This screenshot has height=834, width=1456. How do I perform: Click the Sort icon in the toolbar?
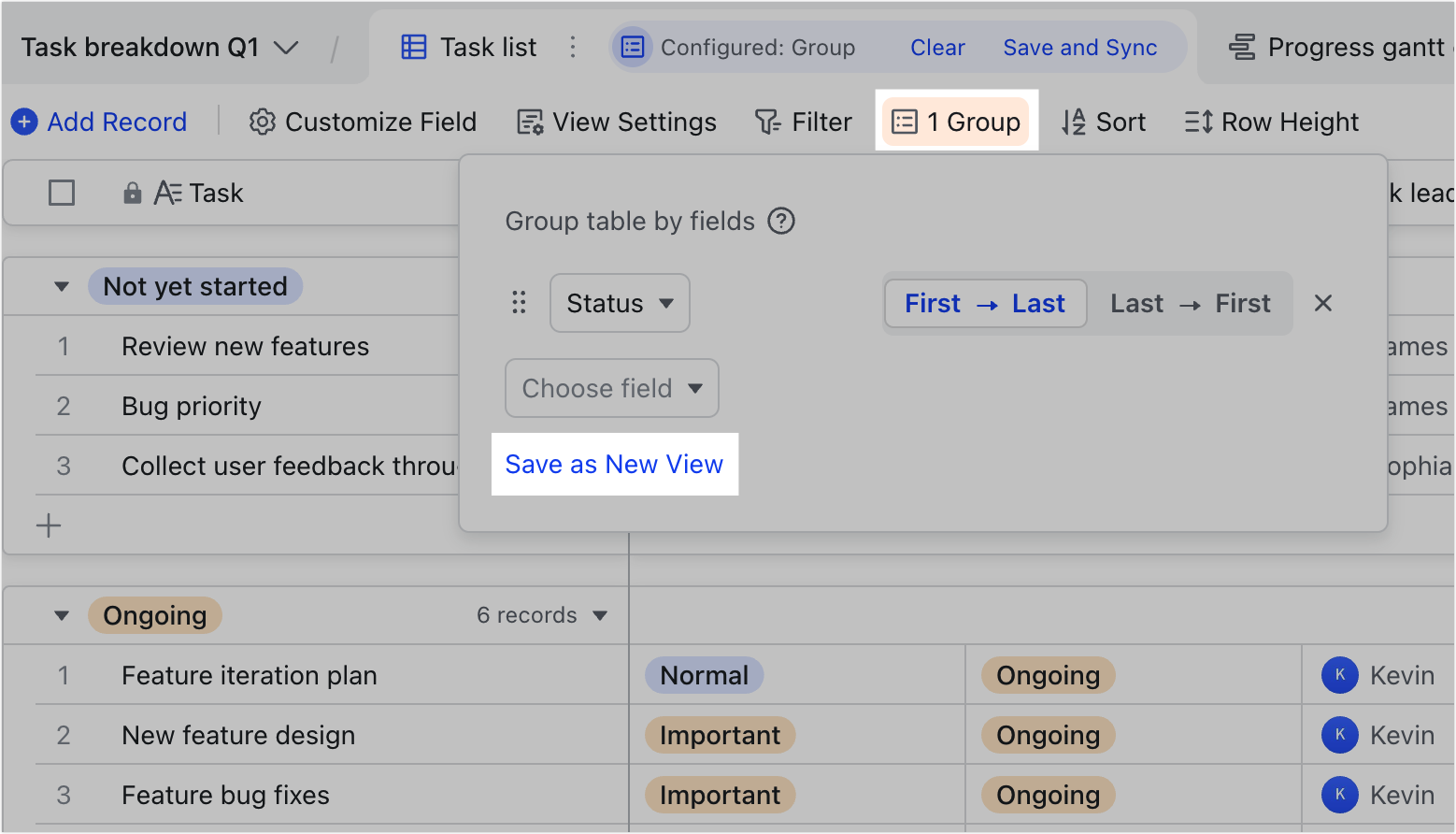coord(1075,122)
